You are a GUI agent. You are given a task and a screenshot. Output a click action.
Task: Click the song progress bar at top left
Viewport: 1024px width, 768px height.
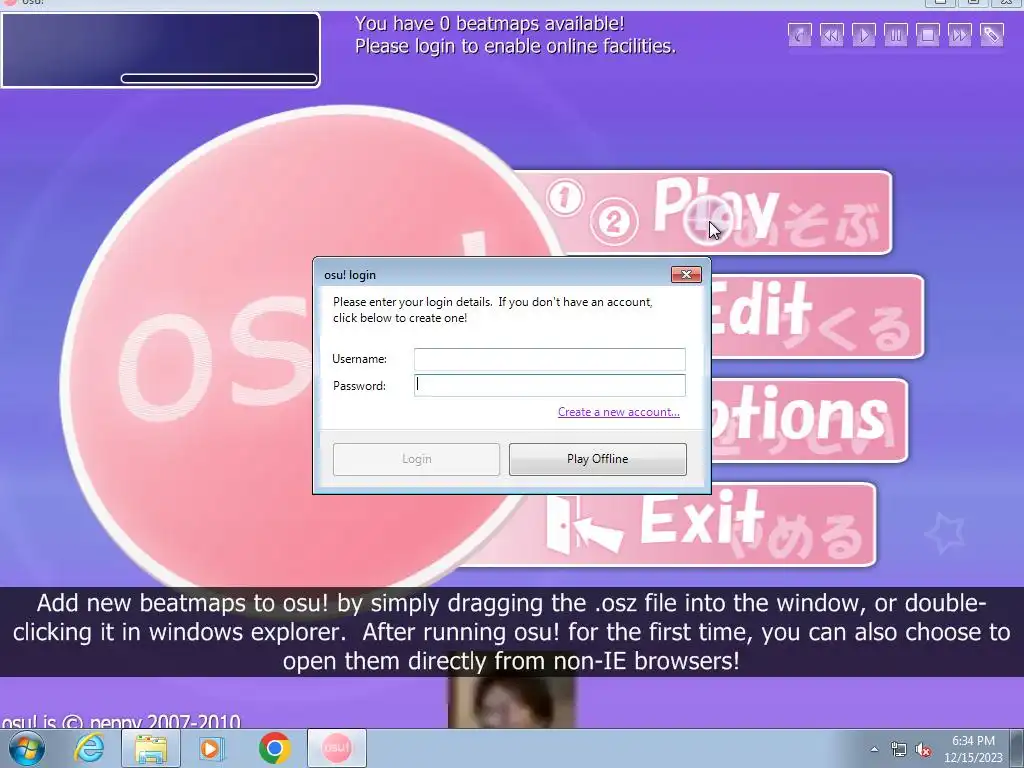tap(219, 78)
